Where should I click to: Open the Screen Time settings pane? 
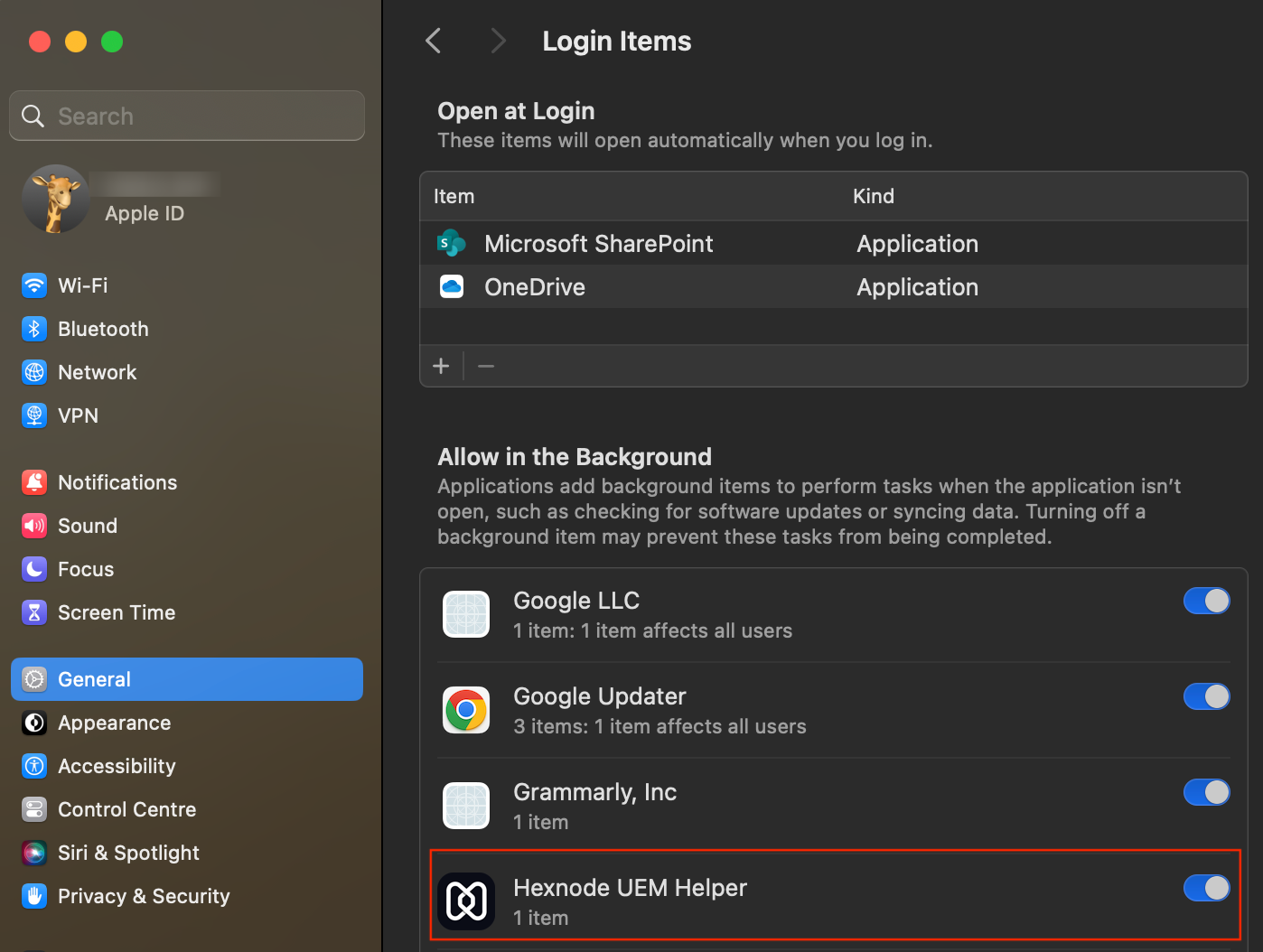pyautogui.click(x=187, y=612)
